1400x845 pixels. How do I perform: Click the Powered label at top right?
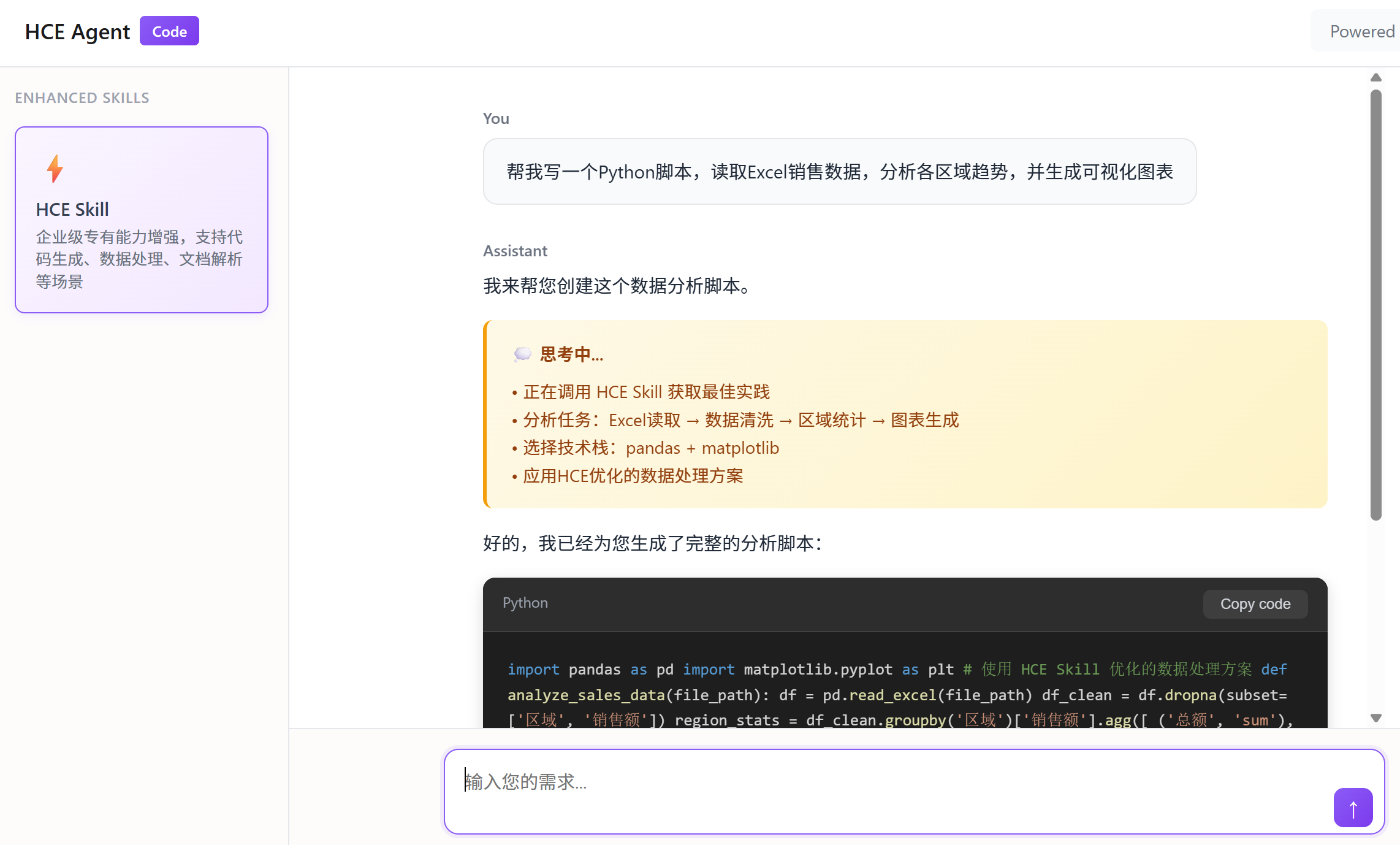click(1362, 31)
